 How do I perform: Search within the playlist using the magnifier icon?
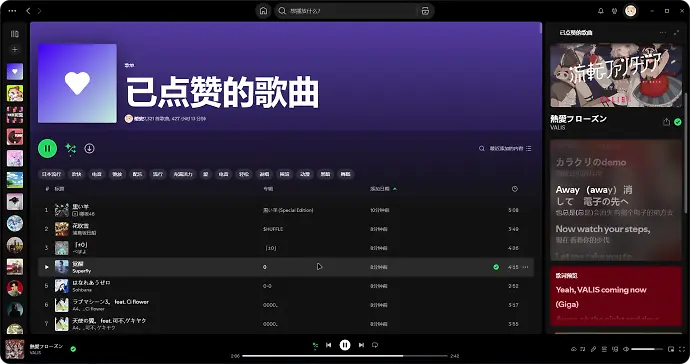click(481, 148)
